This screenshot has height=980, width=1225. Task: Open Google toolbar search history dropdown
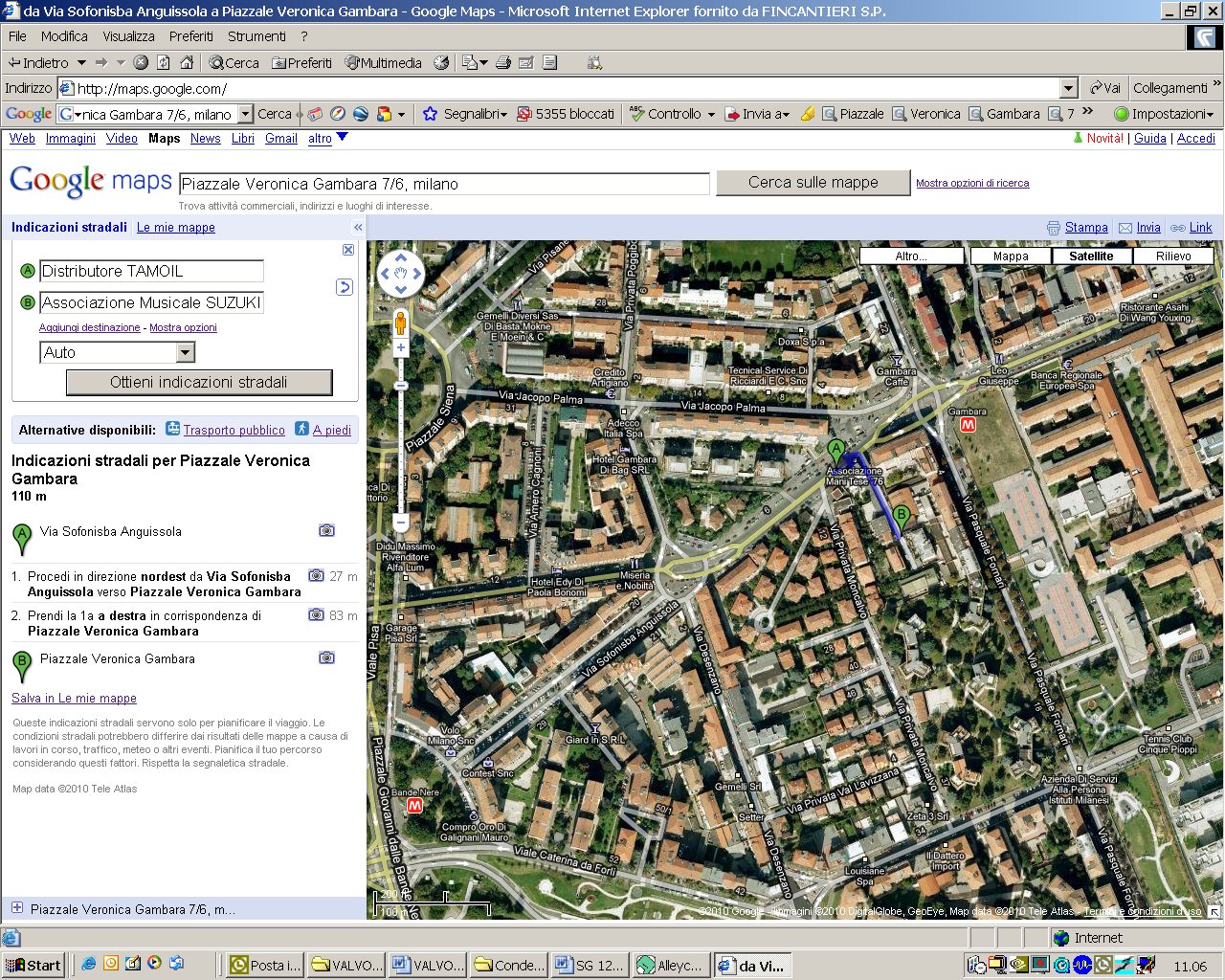(246, 114)
